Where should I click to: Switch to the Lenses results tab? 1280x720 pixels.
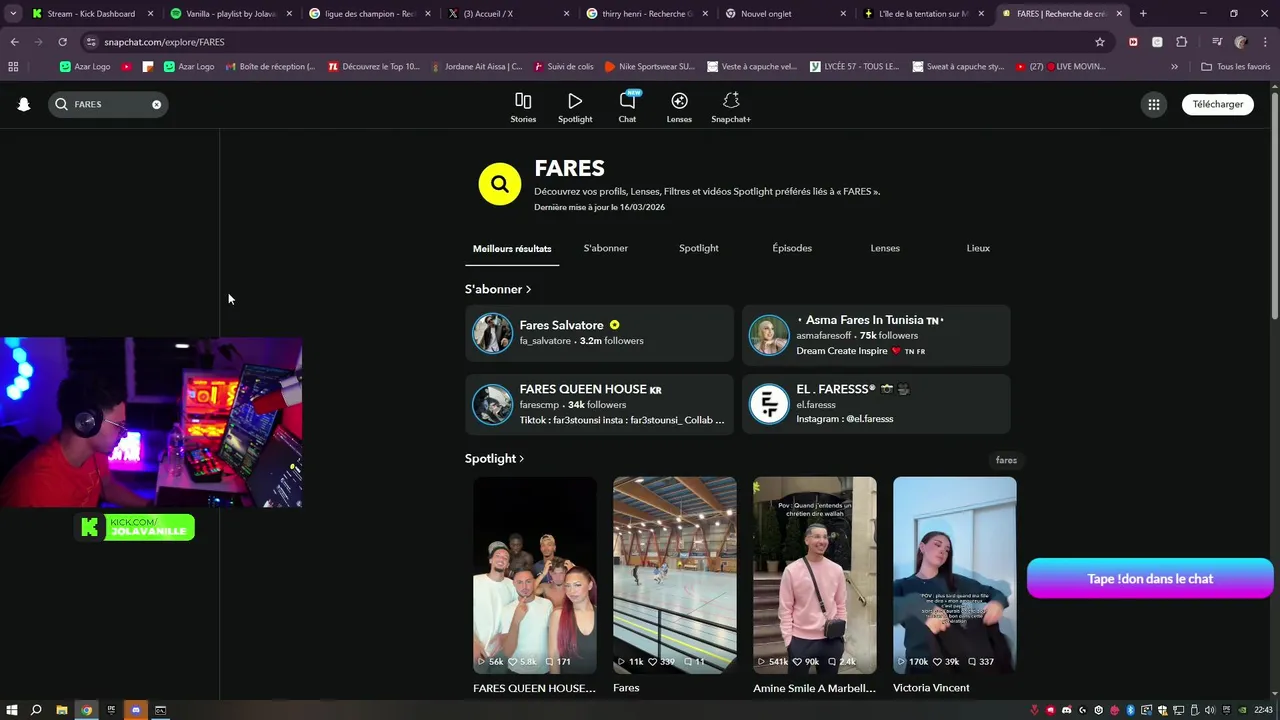point(885,248)
